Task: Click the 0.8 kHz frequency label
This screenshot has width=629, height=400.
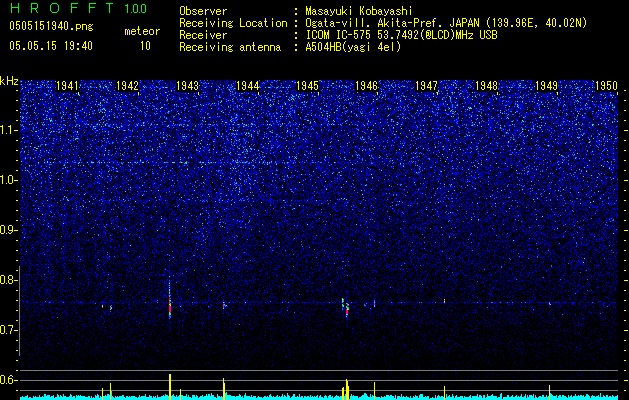Action: 9,280
